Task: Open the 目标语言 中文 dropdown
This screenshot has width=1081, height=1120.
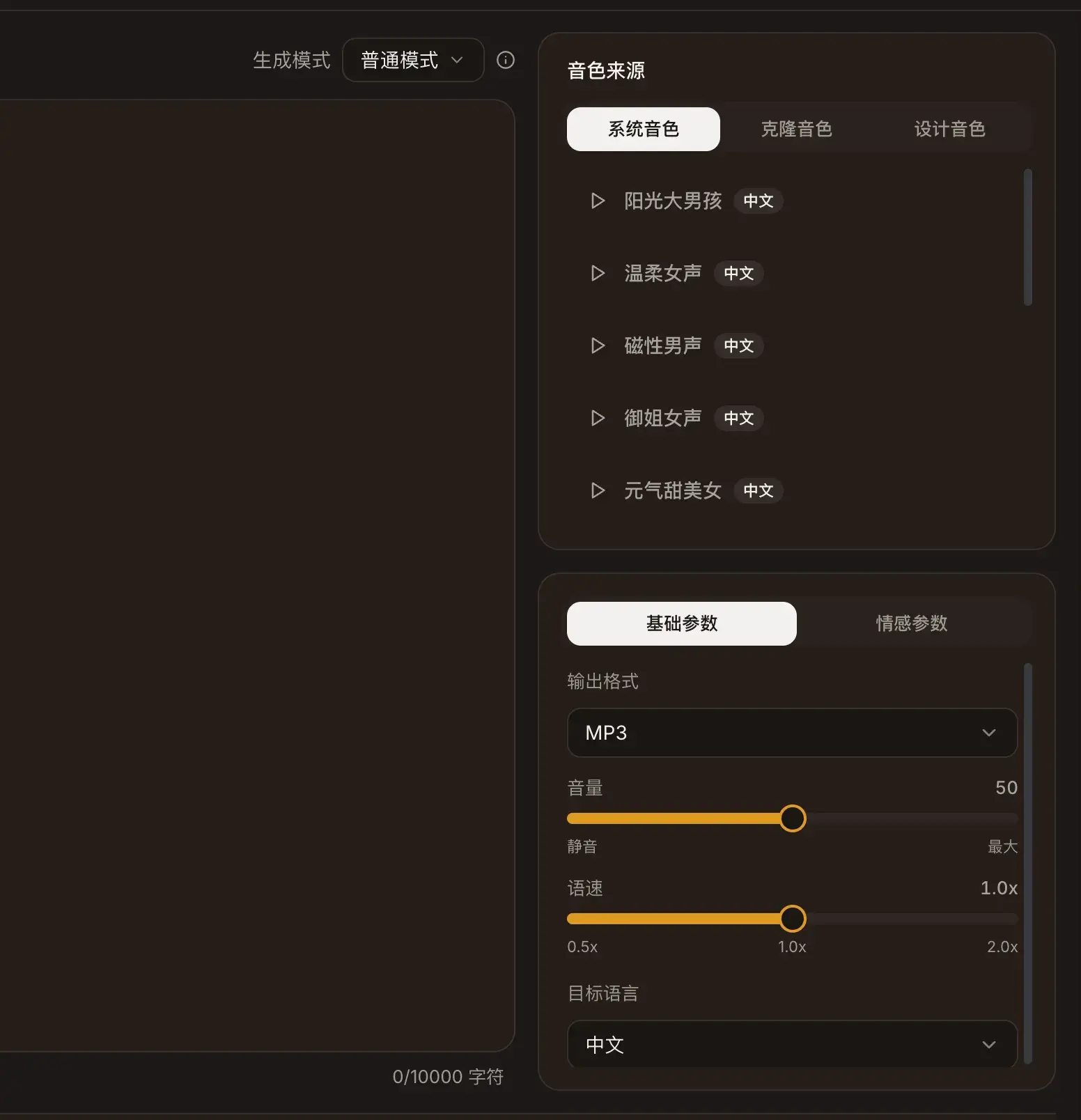Action: coord(792,1044)
